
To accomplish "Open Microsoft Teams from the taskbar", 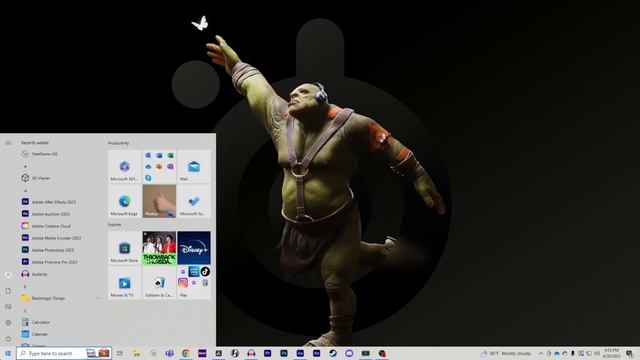I will coord(169,353).
